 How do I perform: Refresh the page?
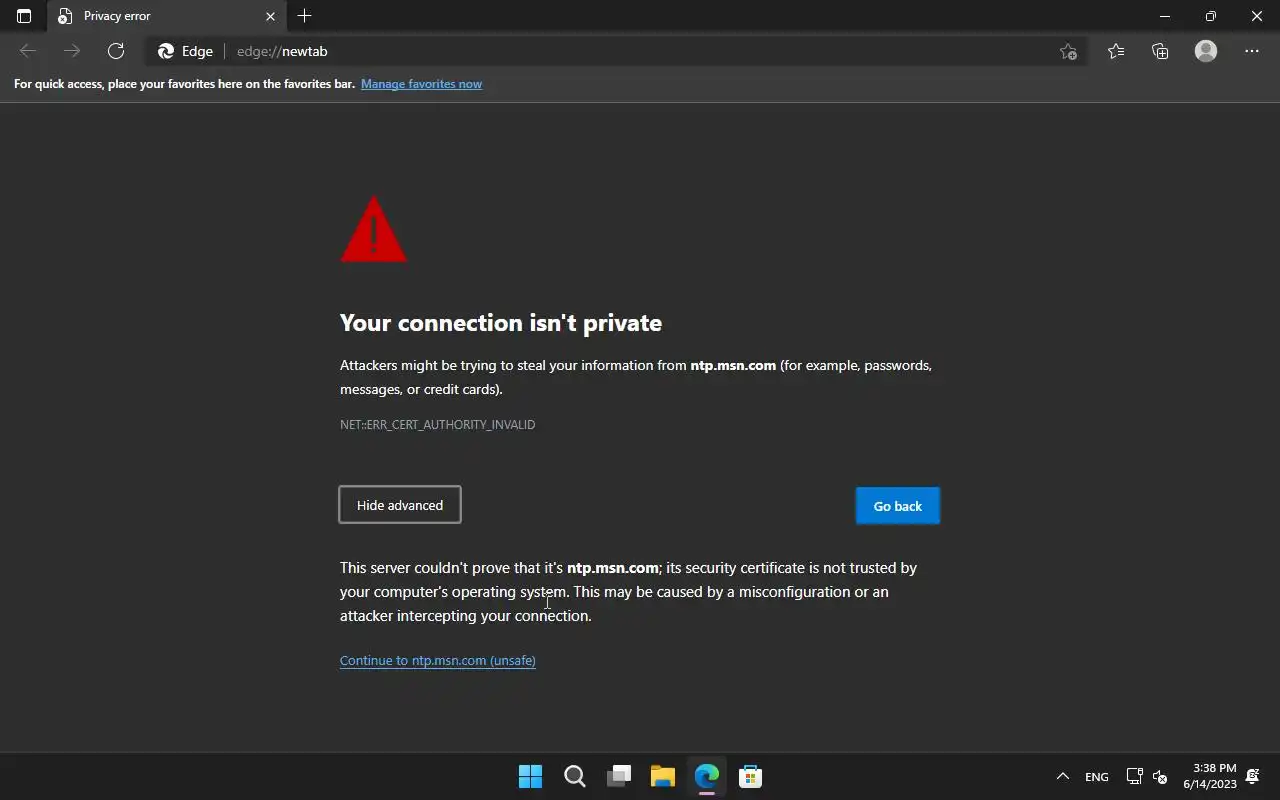(116, 51)
